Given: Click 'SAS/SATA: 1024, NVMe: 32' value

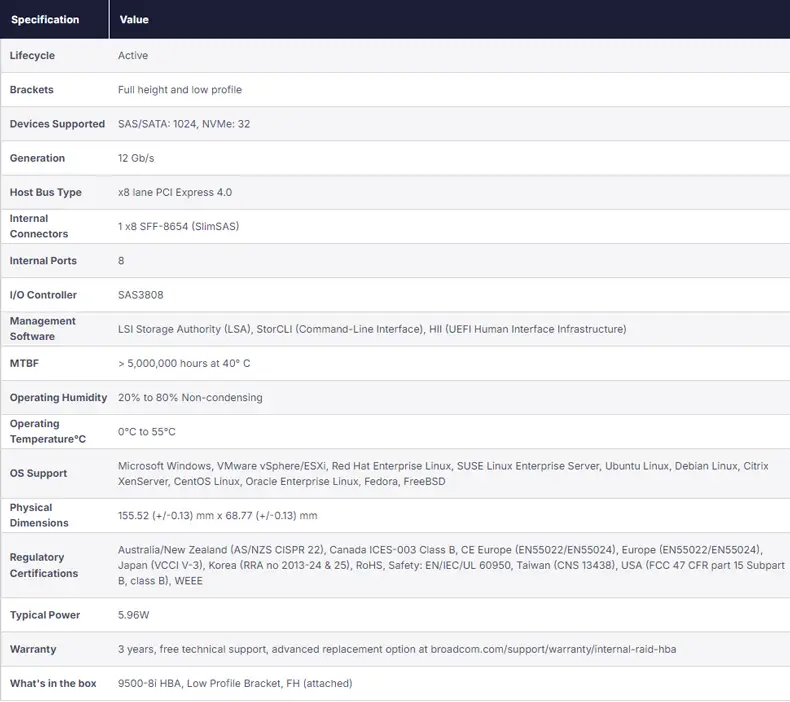Looking at the screenshot, I should coord(184,124).
